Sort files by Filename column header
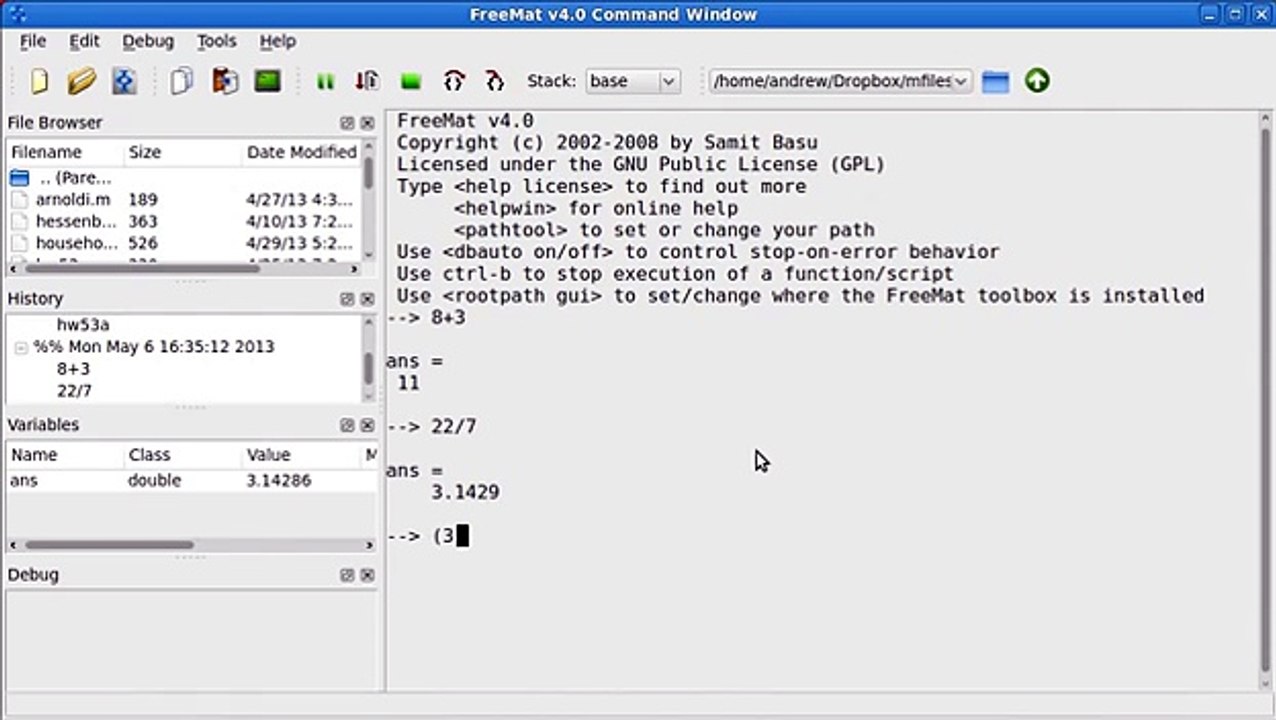This screenshot has width=1276, height=720. 64,152
